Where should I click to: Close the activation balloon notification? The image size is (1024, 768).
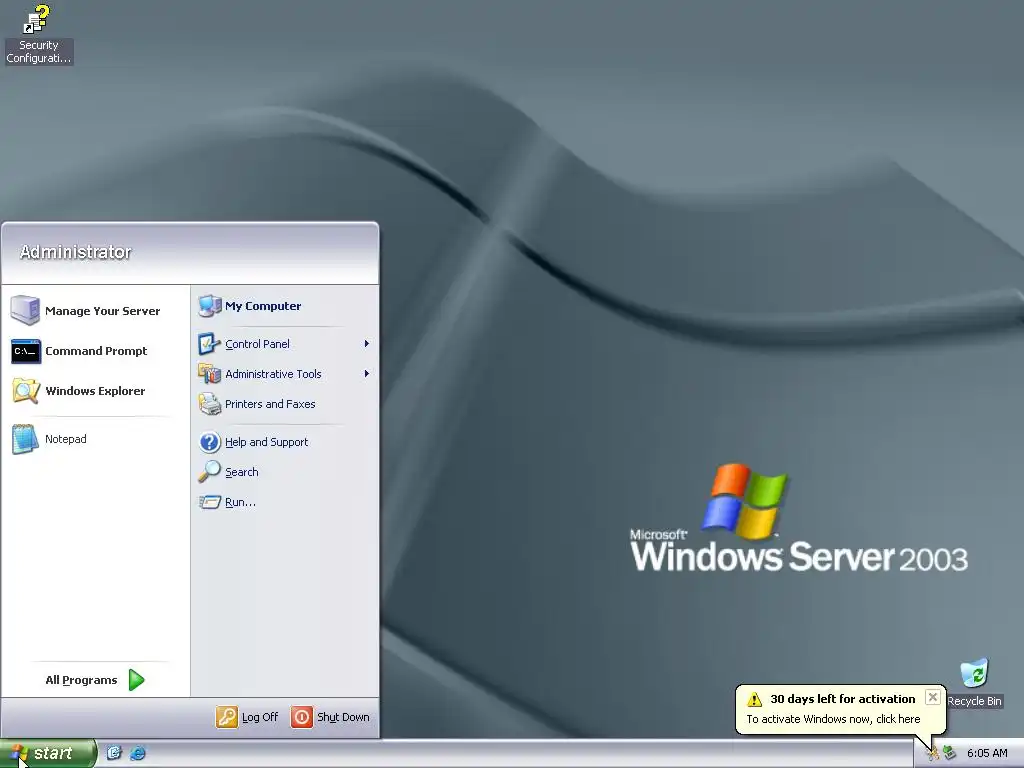tap(933, 697)
